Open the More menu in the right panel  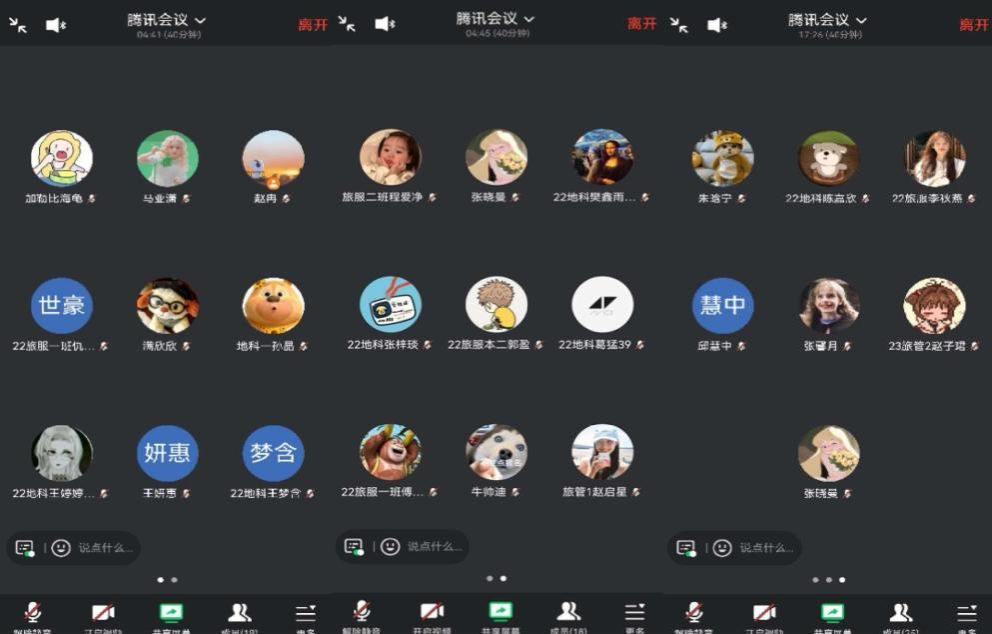[966, 613]
